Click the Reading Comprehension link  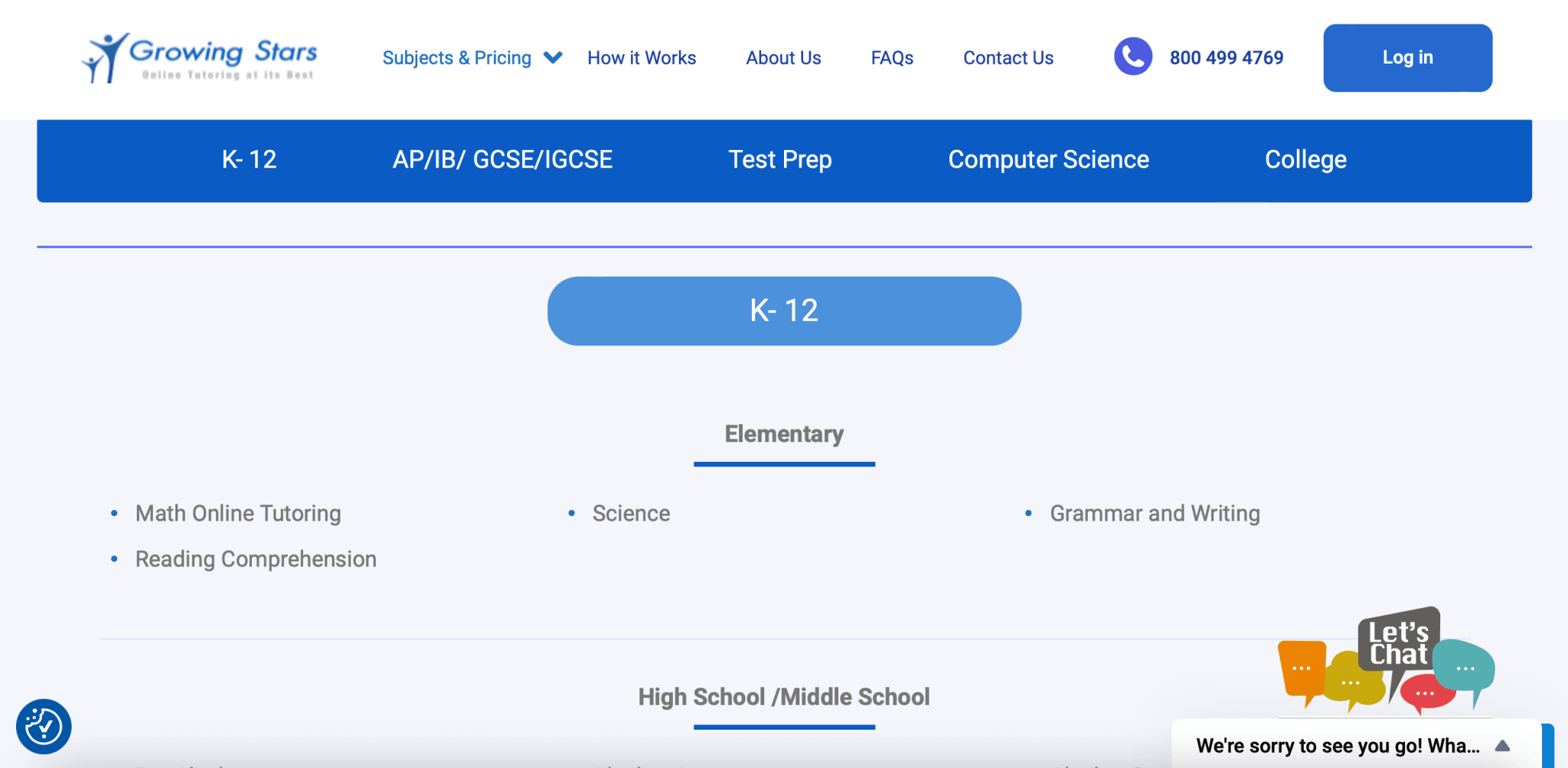click(256, 559)
